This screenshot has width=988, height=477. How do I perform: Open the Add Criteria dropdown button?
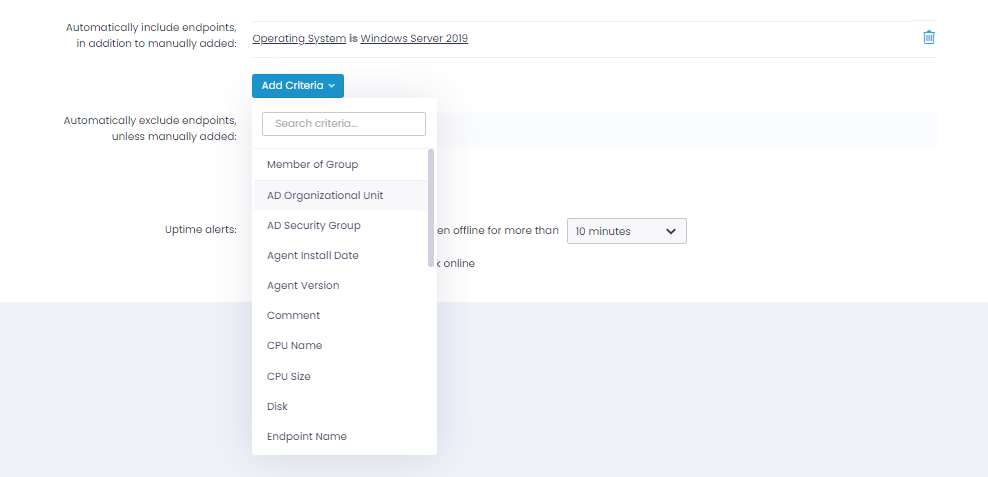(297, 86)
